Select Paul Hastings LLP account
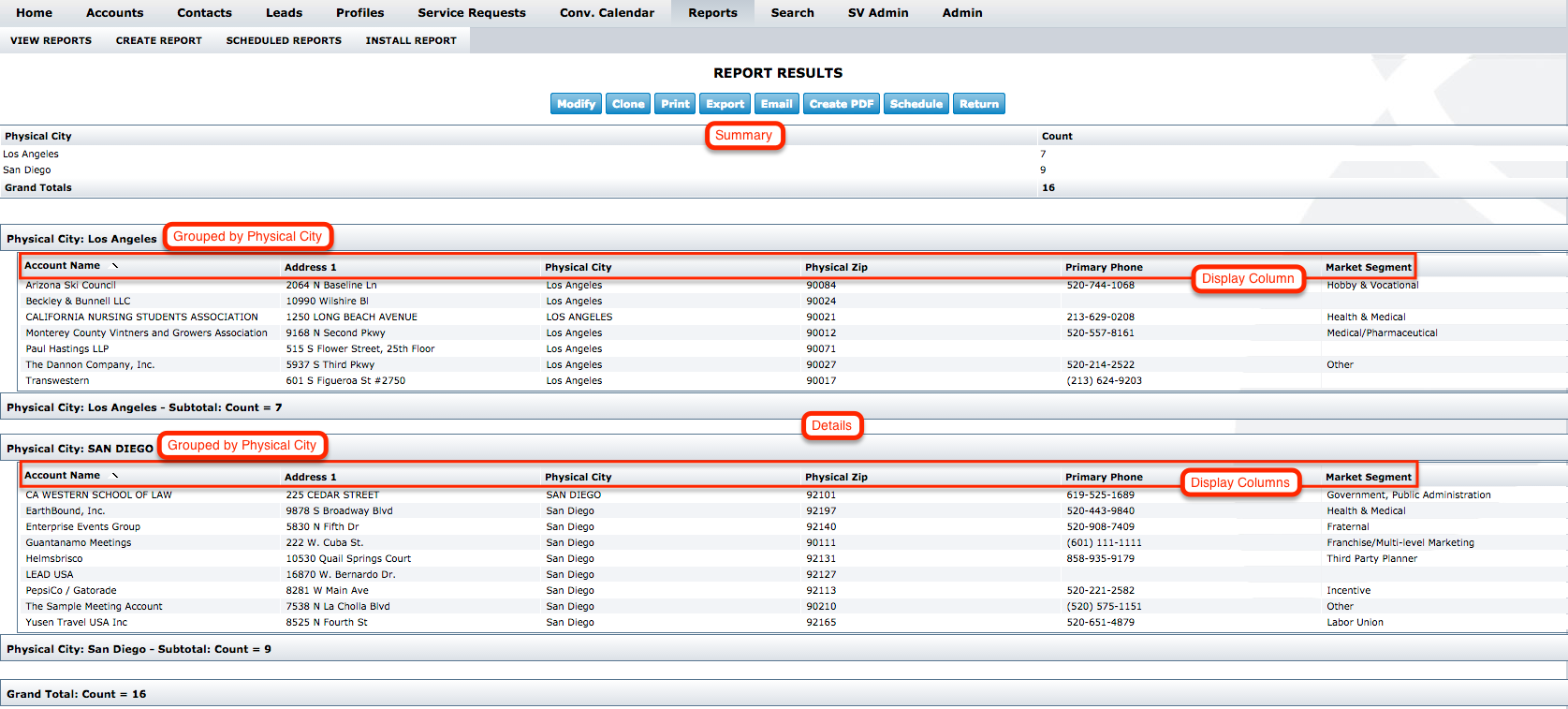 click(x=66, y=348)
